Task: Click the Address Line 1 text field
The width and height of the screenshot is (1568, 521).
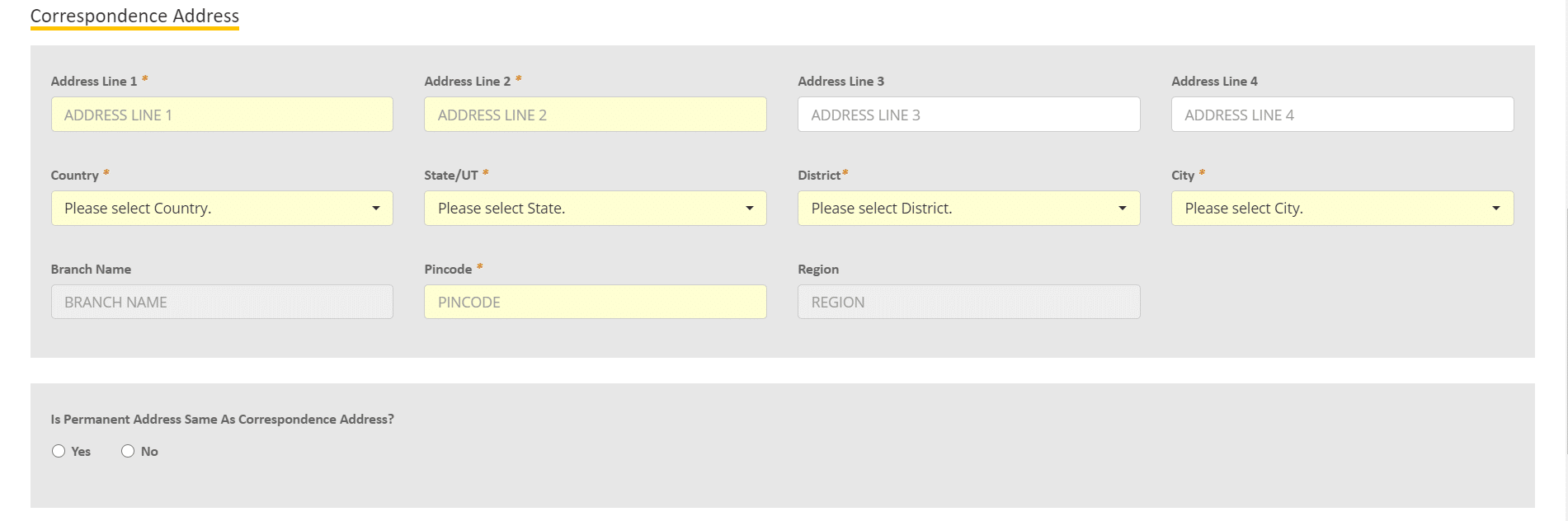Action: pos(222,115)
